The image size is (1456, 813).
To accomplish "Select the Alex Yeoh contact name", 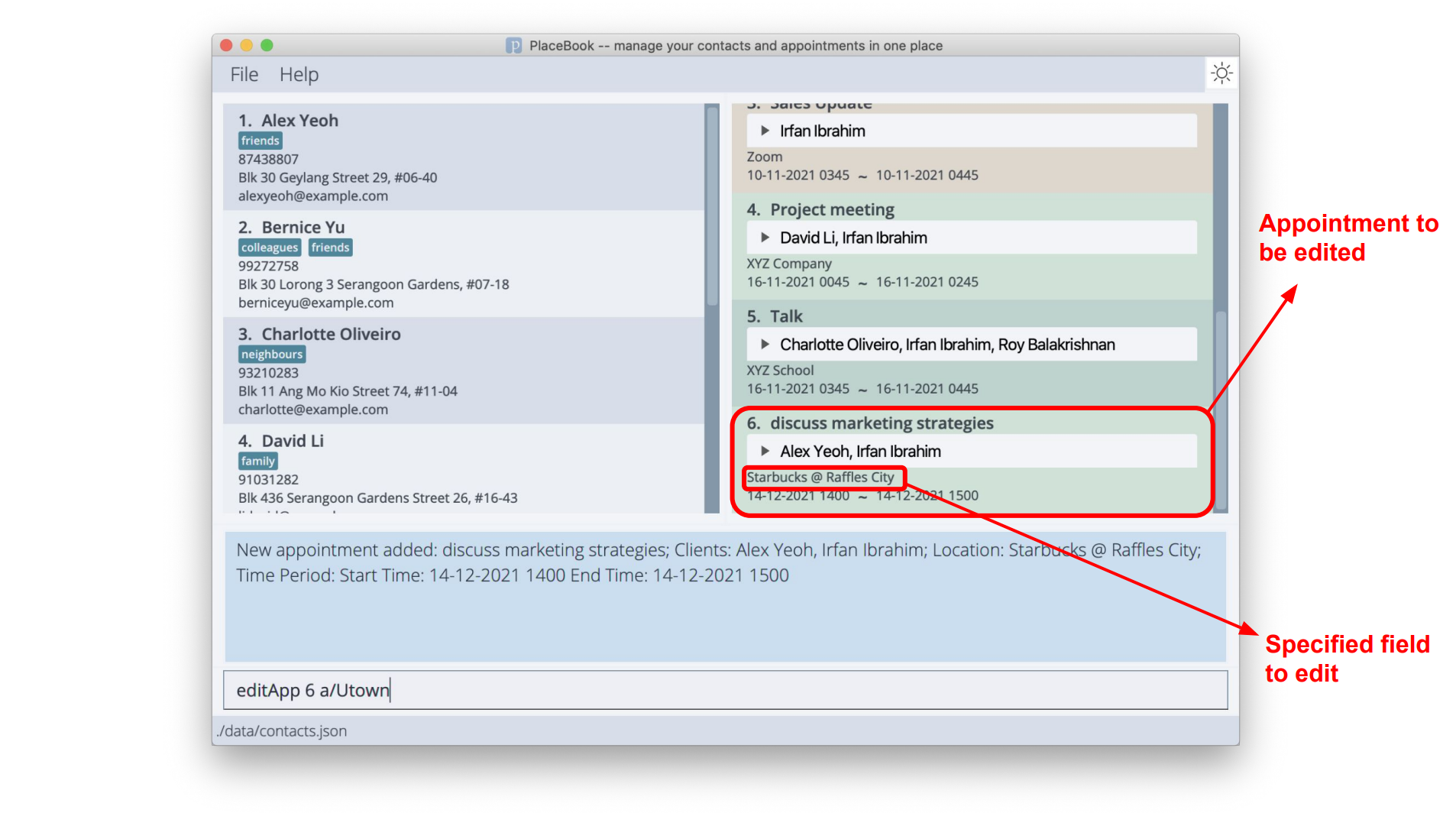I will point(299,121).
